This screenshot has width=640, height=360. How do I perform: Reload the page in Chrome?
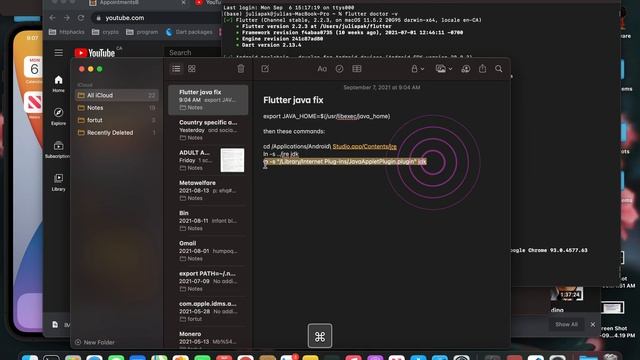(81, 18)
